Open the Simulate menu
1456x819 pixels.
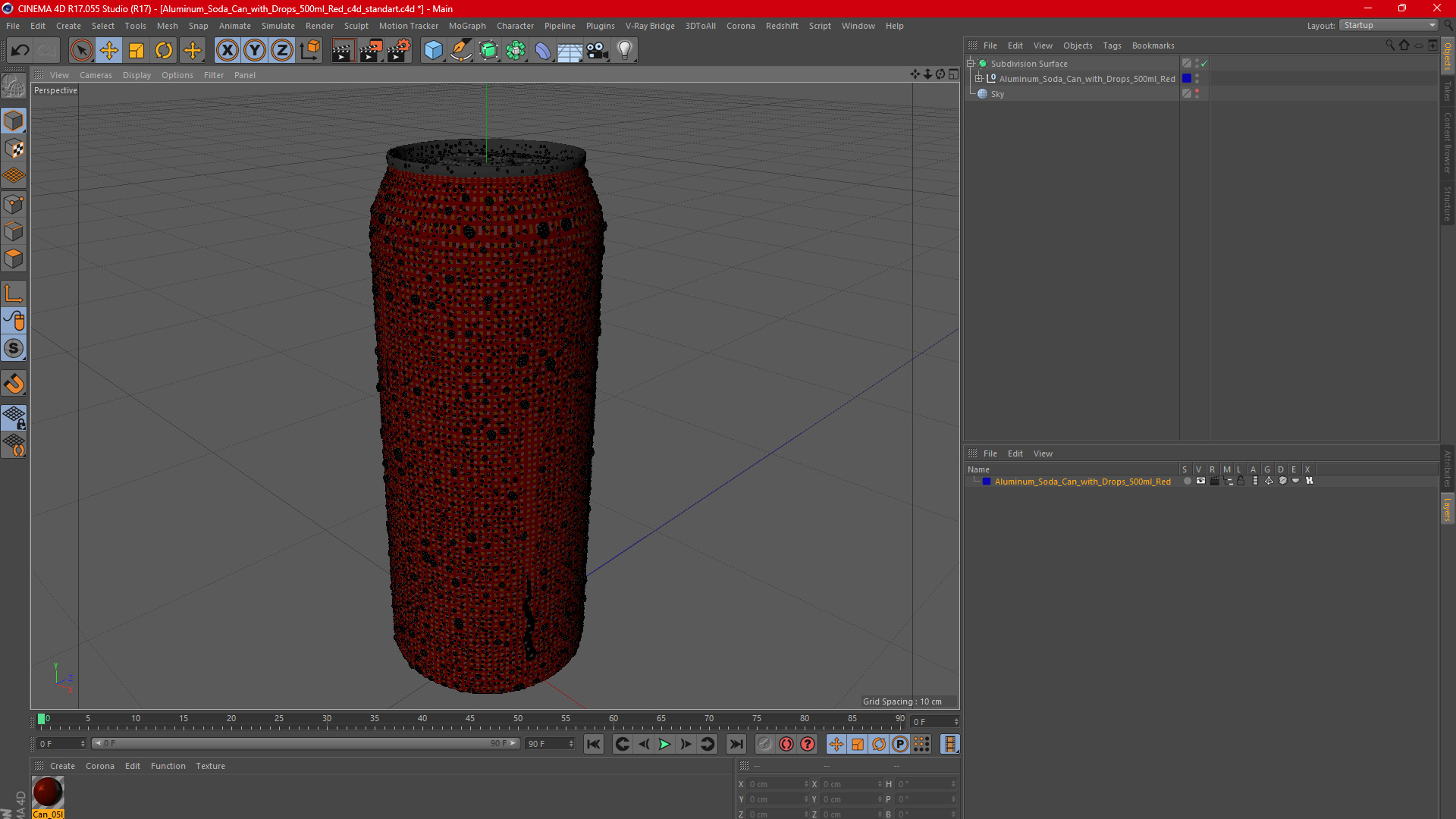tap(278, 26)
